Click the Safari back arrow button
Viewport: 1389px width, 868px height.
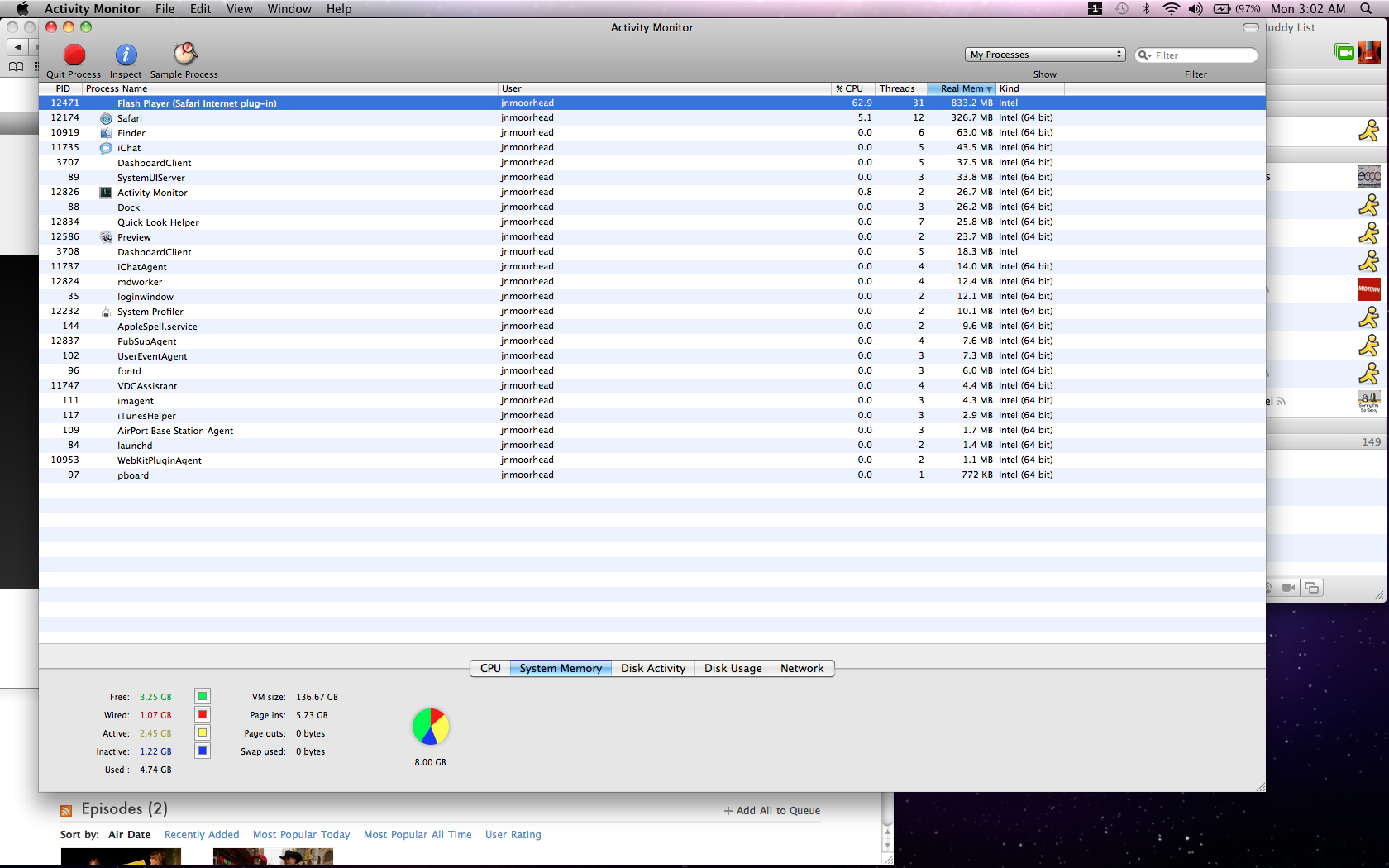pos(18,47)
